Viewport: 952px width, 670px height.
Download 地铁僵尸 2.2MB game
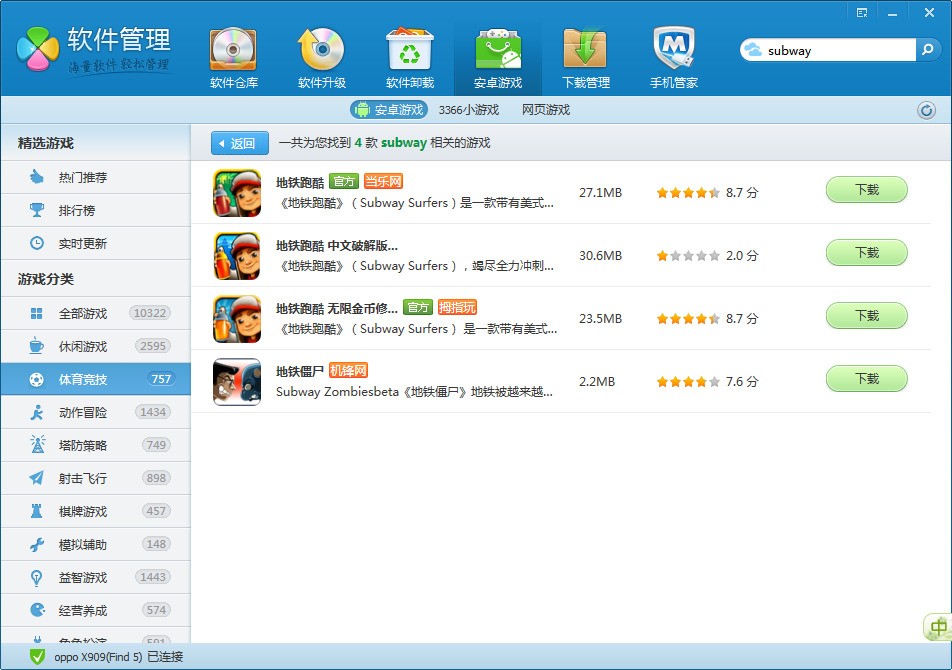866,379
